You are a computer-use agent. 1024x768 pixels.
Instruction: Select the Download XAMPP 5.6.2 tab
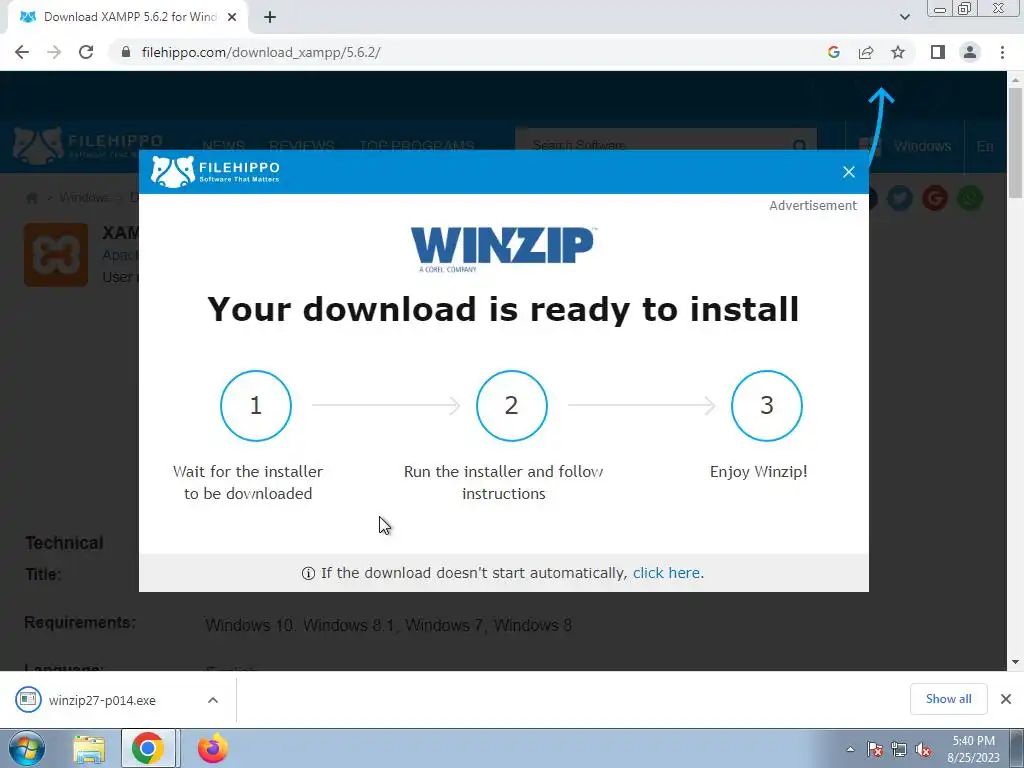coord(127,17)
